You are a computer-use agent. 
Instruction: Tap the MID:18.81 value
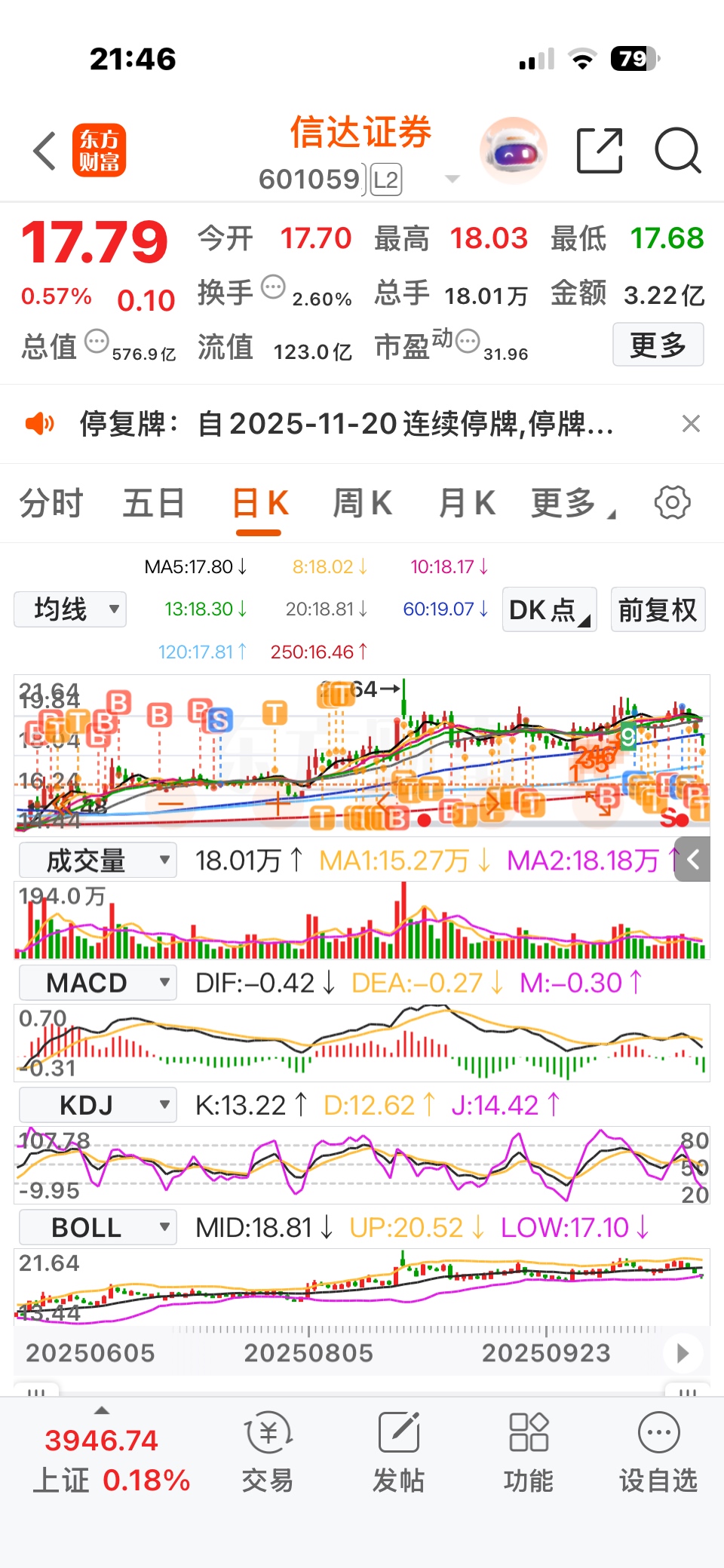coord(264,1227)
